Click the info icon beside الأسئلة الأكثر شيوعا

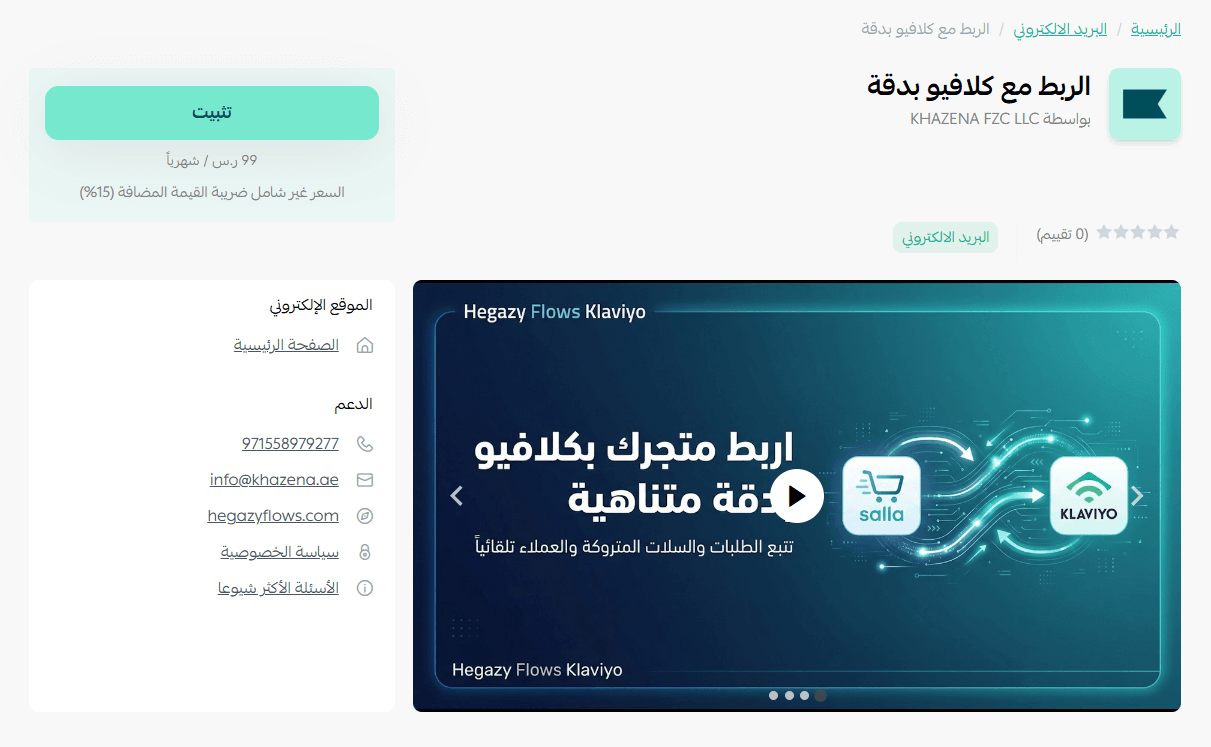[365, 588]
